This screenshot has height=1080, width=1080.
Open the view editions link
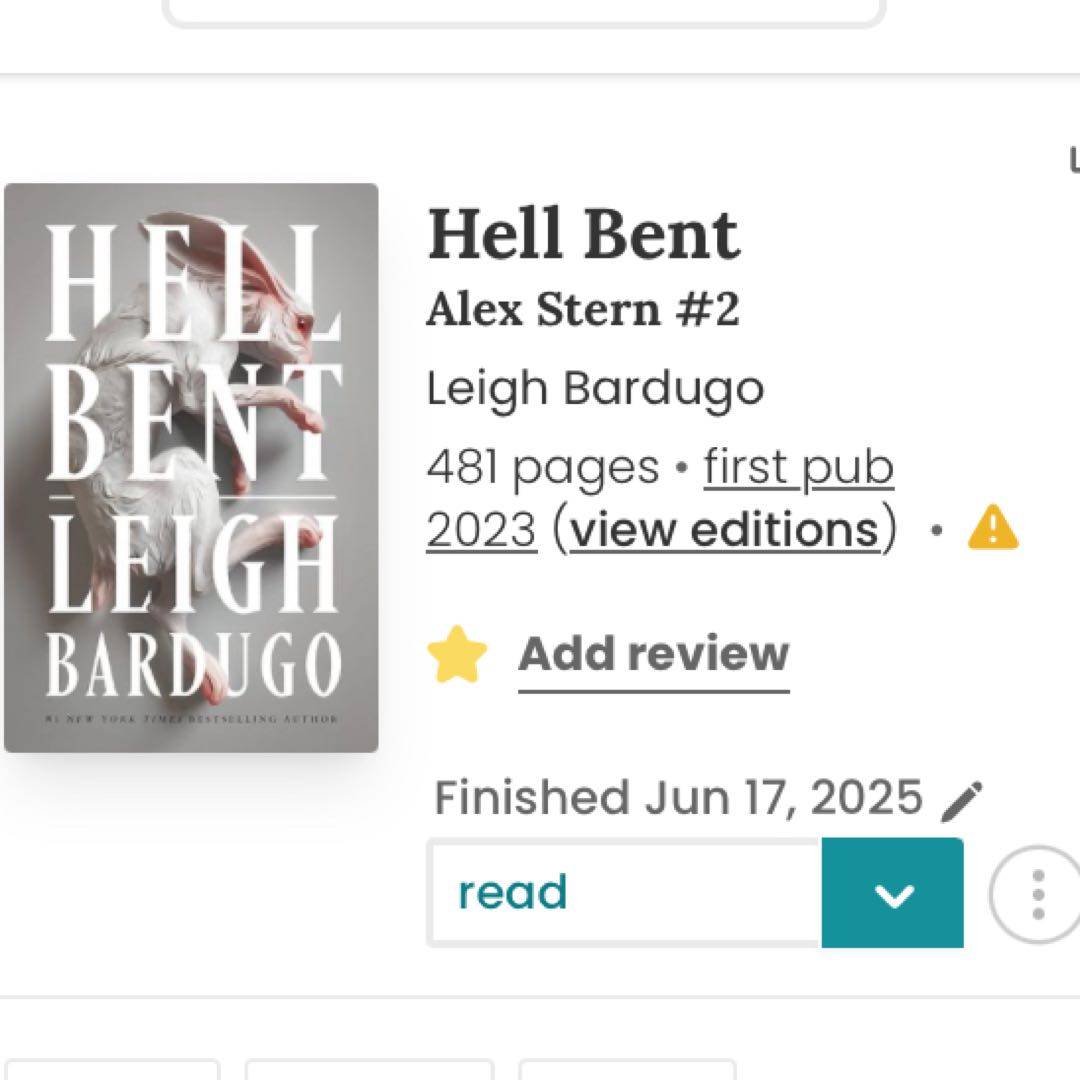(x=726, y=529)
